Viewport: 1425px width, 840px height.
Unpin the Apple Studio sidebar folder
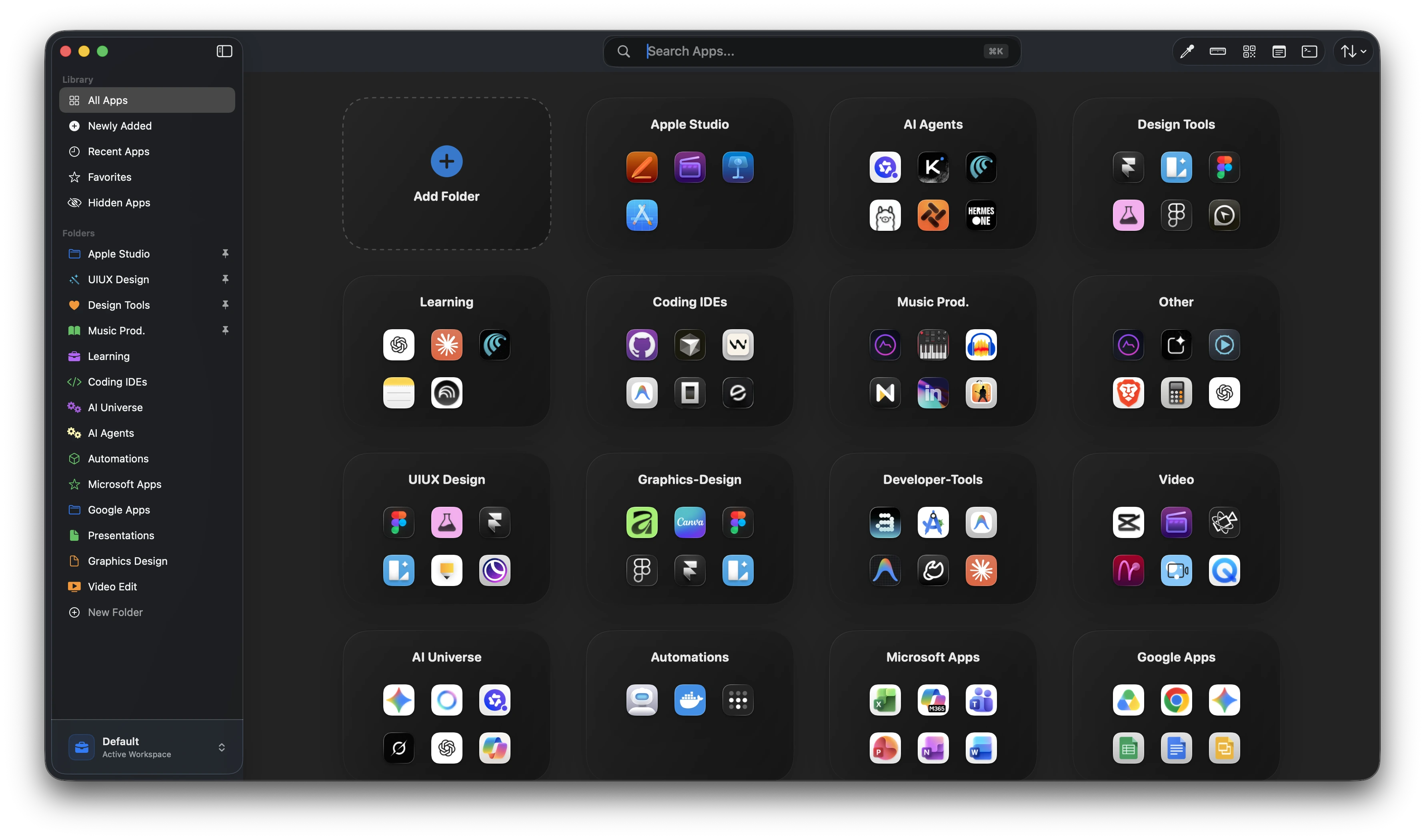pos(225,254)
